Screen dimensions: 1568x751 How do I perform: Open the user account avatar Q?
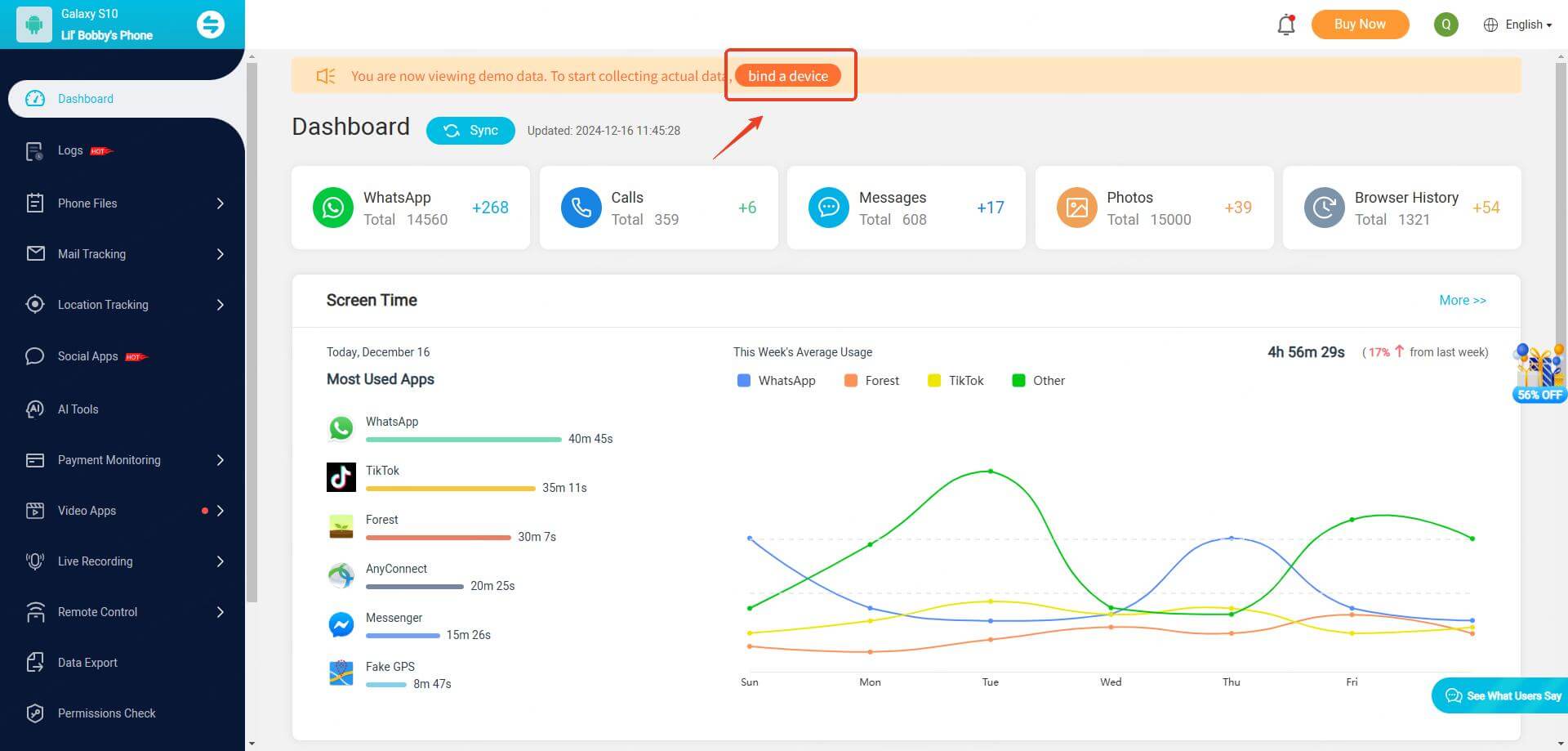[x=1446, y=25]
